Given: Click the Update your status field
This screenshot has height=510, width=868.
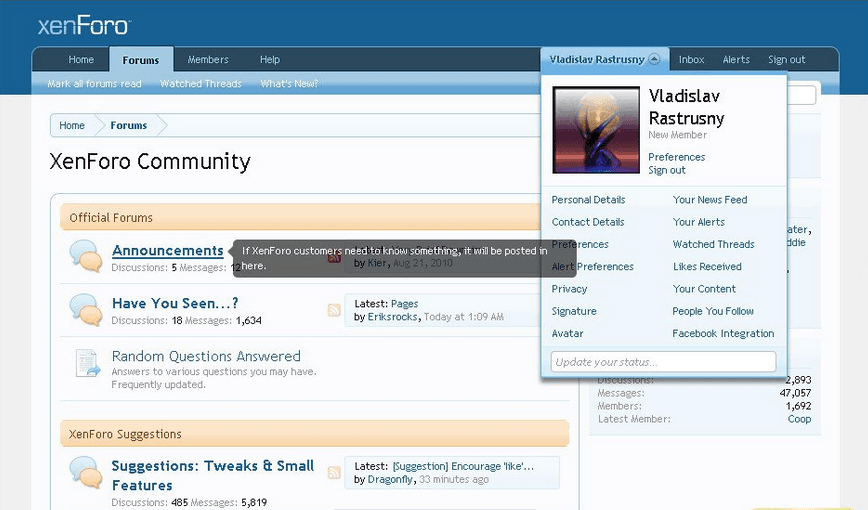Looking at the screenshot, I should pyautogui.click(x=663, y=362).
